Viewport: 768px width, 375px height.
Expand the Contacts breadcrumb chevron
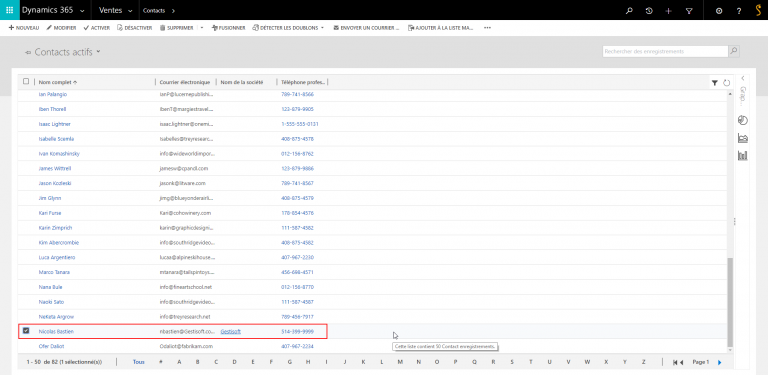[173, 11]
